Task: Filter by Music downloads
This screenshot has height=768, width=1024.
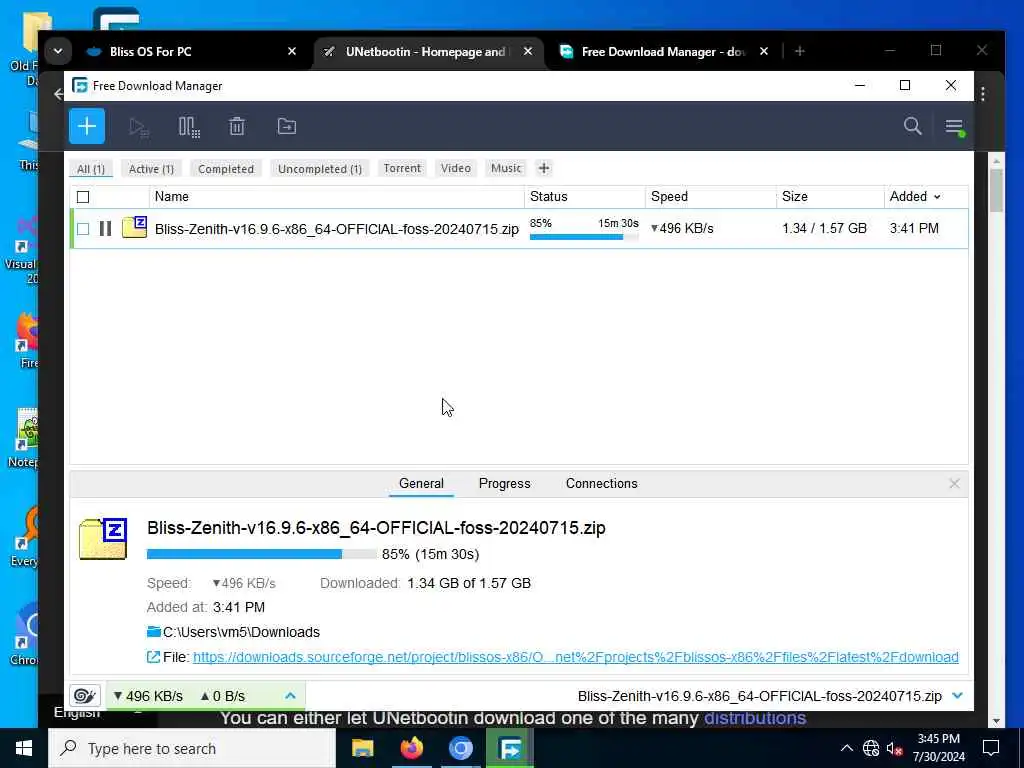Action: tap(506, 168)
